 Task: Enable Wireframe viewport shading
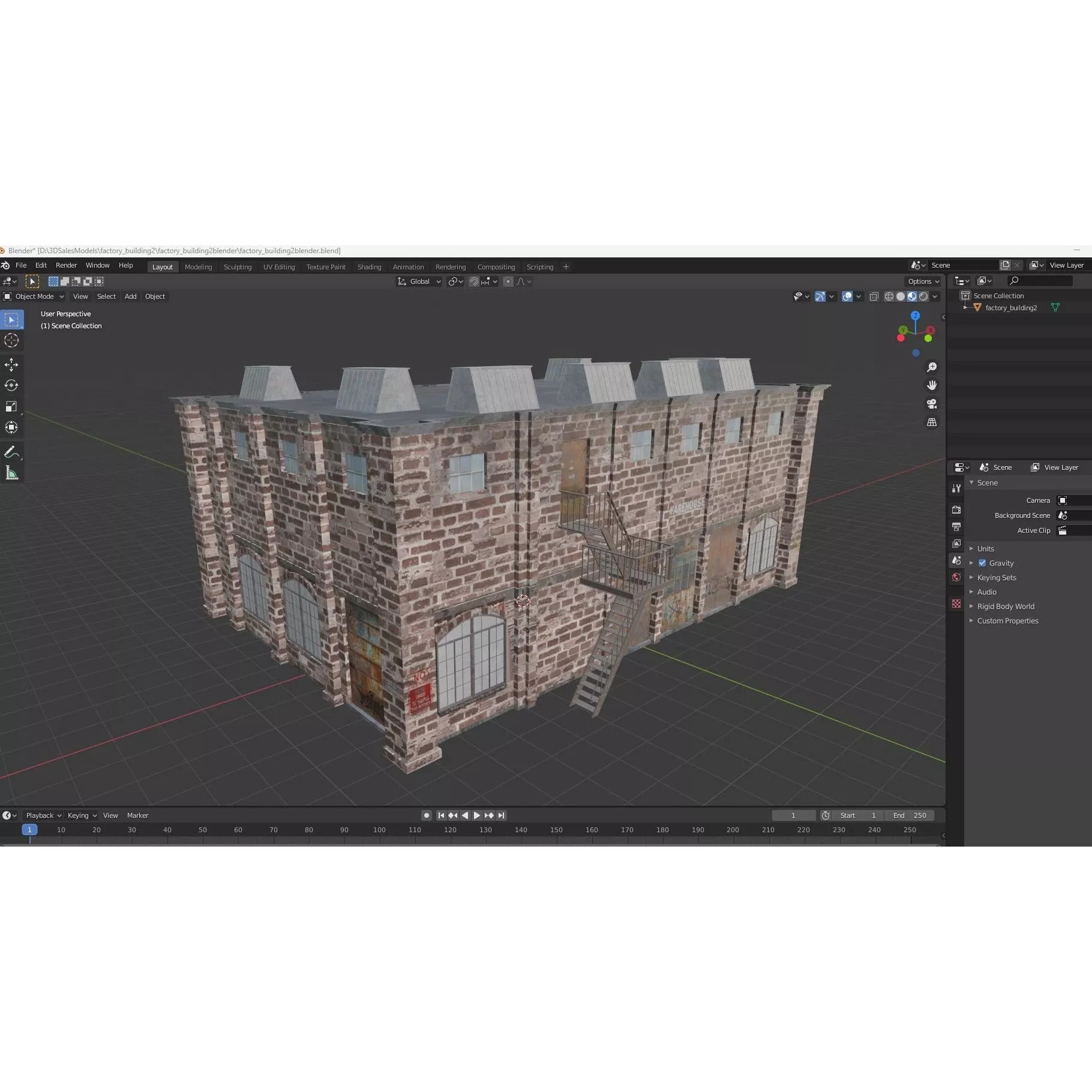click(x=889, y=296)
